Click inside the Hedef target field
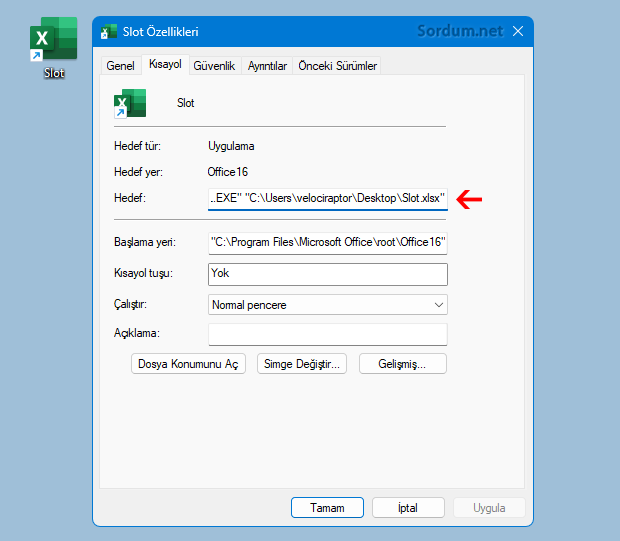The image size is (620, 541). [328, 199]
